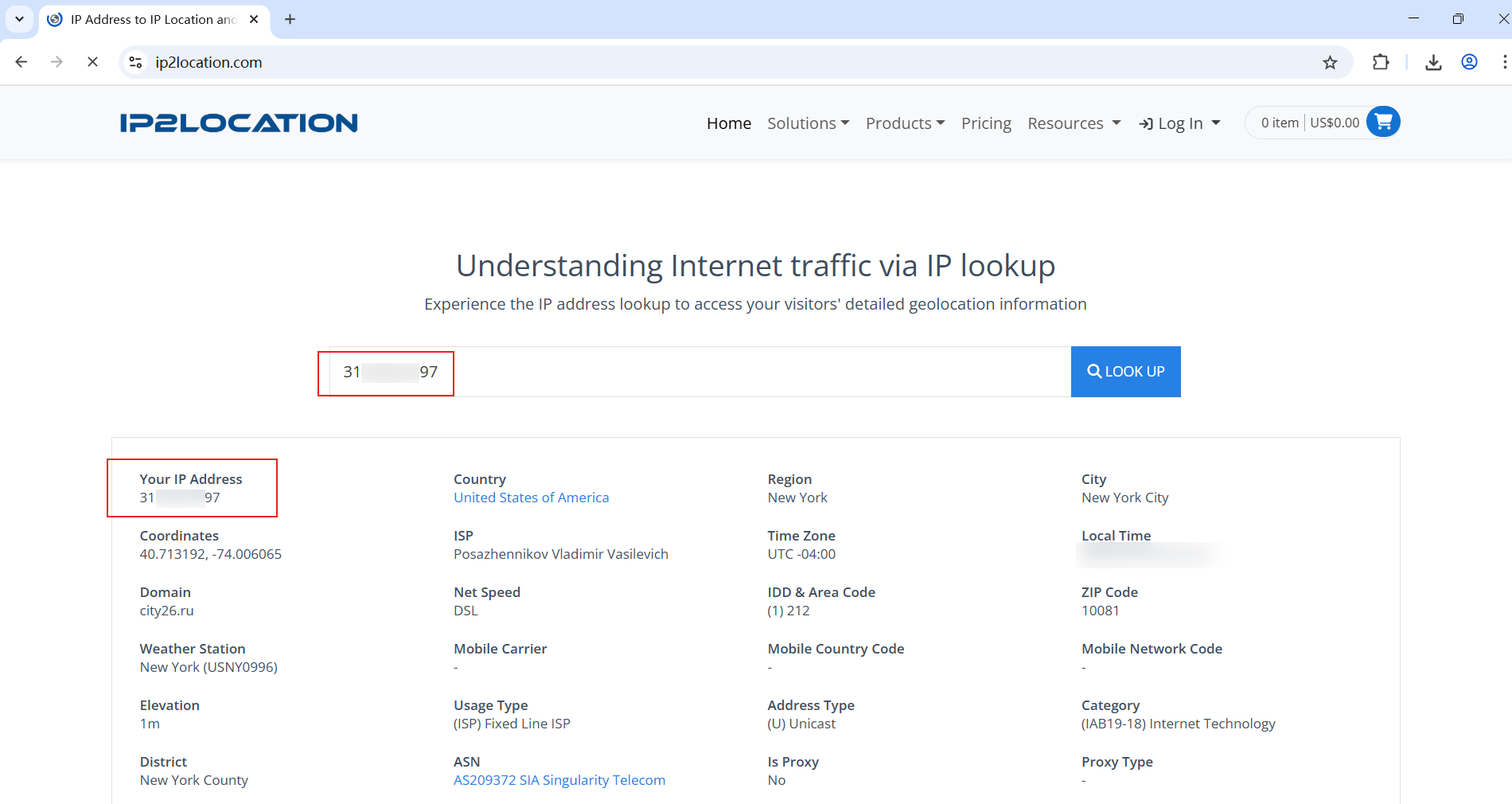Open the Log In dropdown
Screen dimensions: 1512x804
point(1179,123)
